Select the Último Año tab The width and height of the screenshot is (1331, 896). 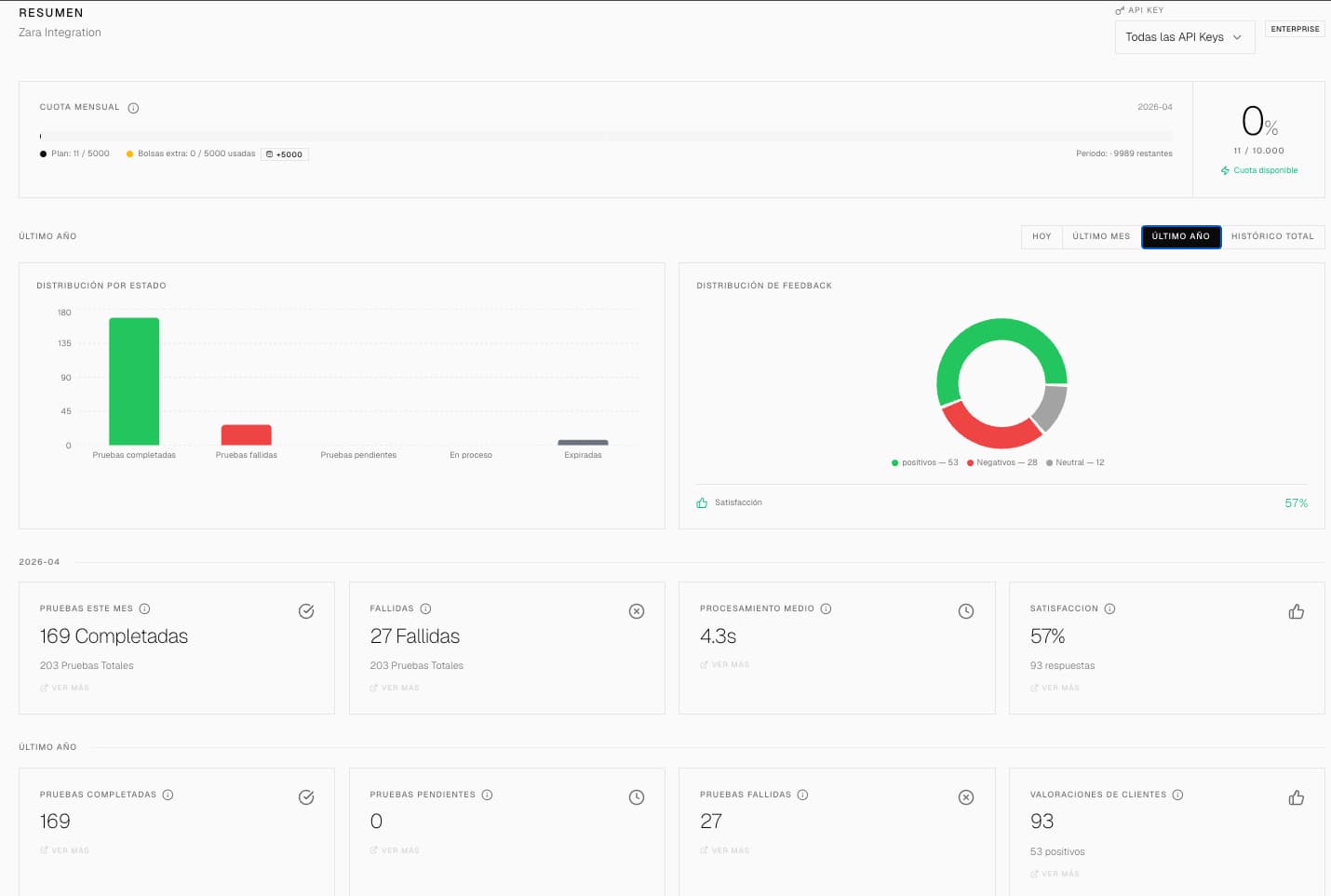[x=1180, y=236]
